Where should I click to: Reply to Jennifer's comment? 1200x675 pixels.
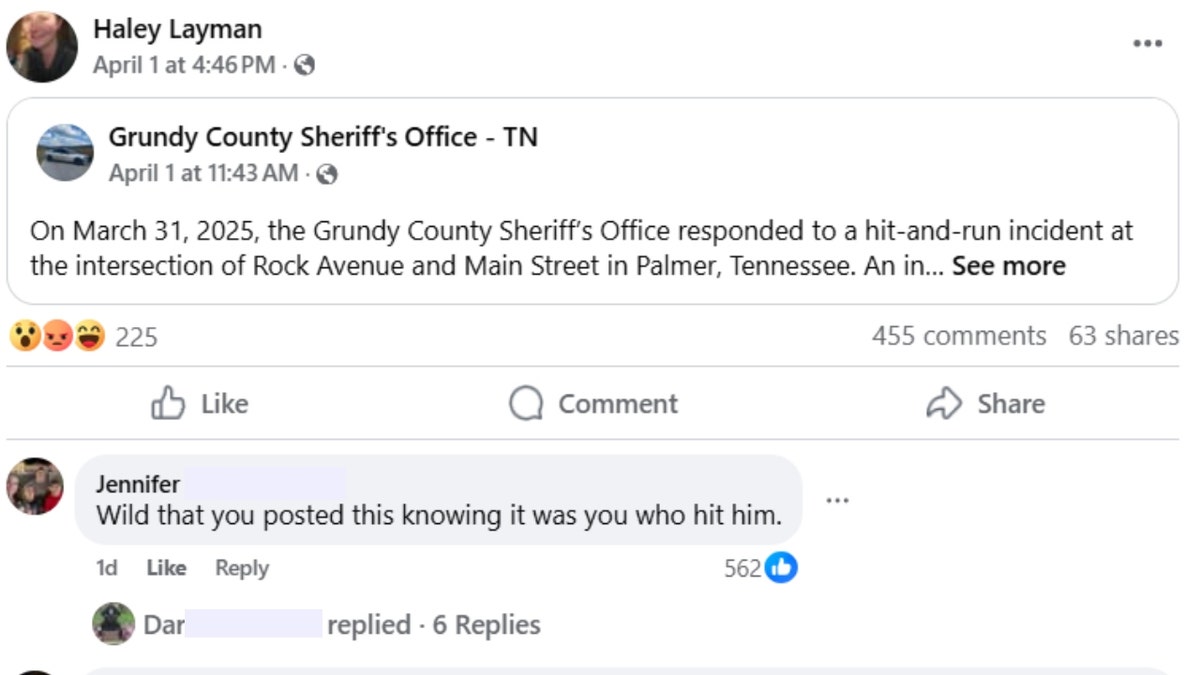(242, 568)
